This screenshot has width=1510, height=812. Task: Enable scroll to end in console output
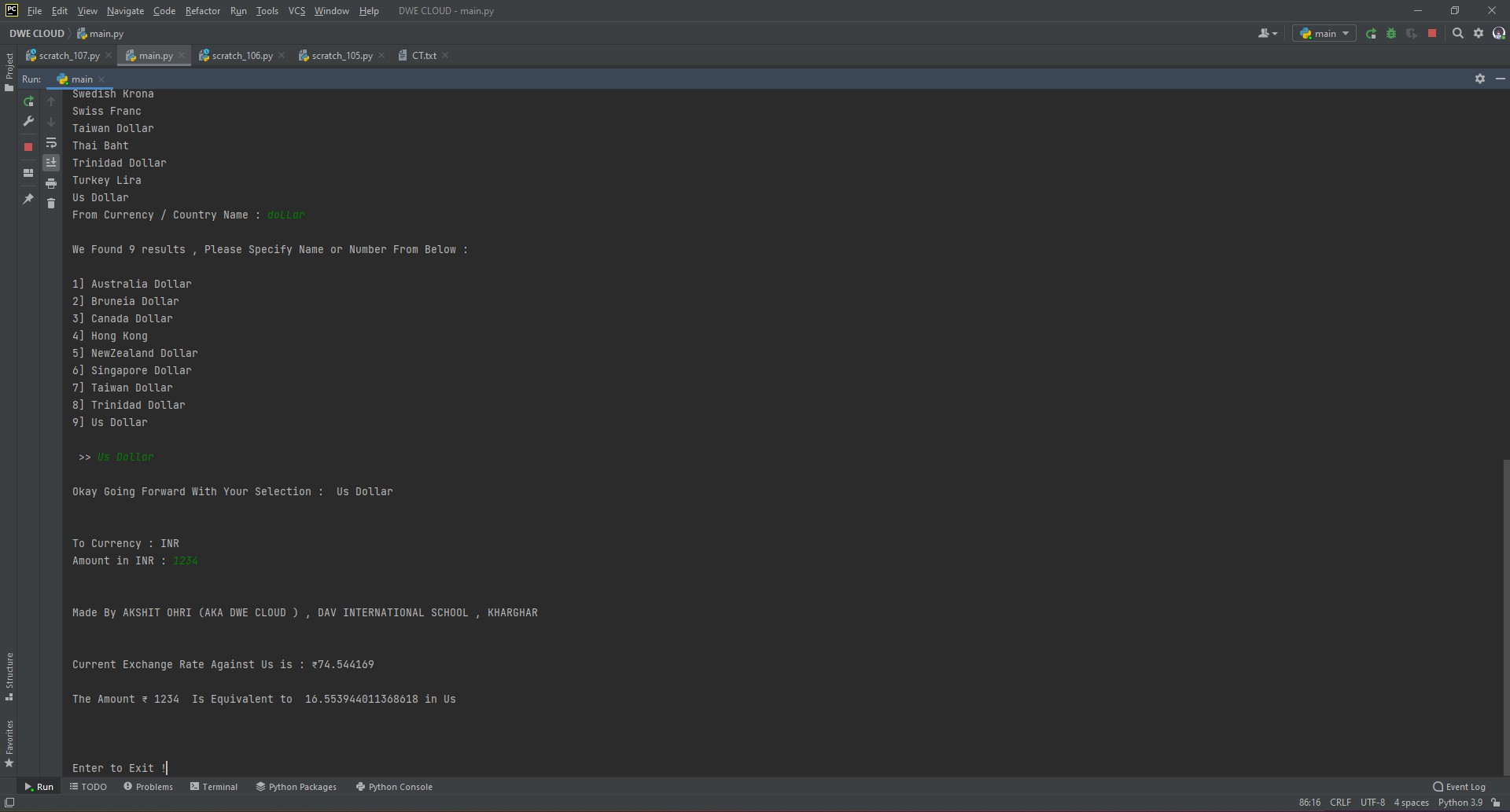pos(51,163)
